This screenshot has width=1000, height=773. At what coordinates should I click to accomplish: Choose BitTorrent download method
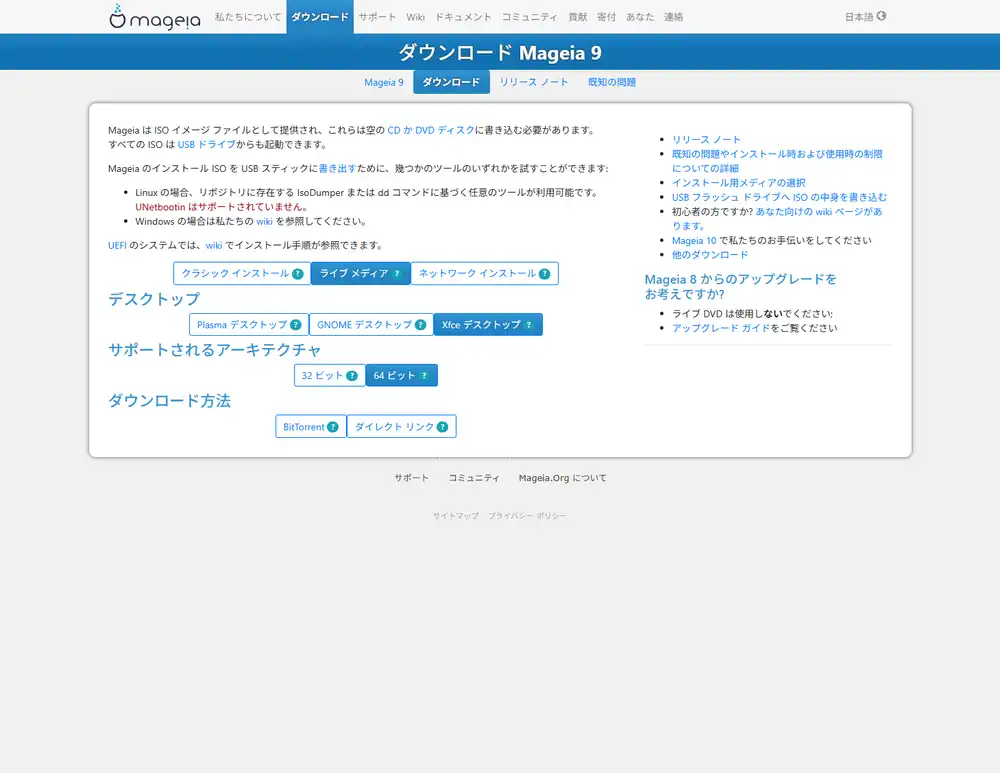[311, 427]
